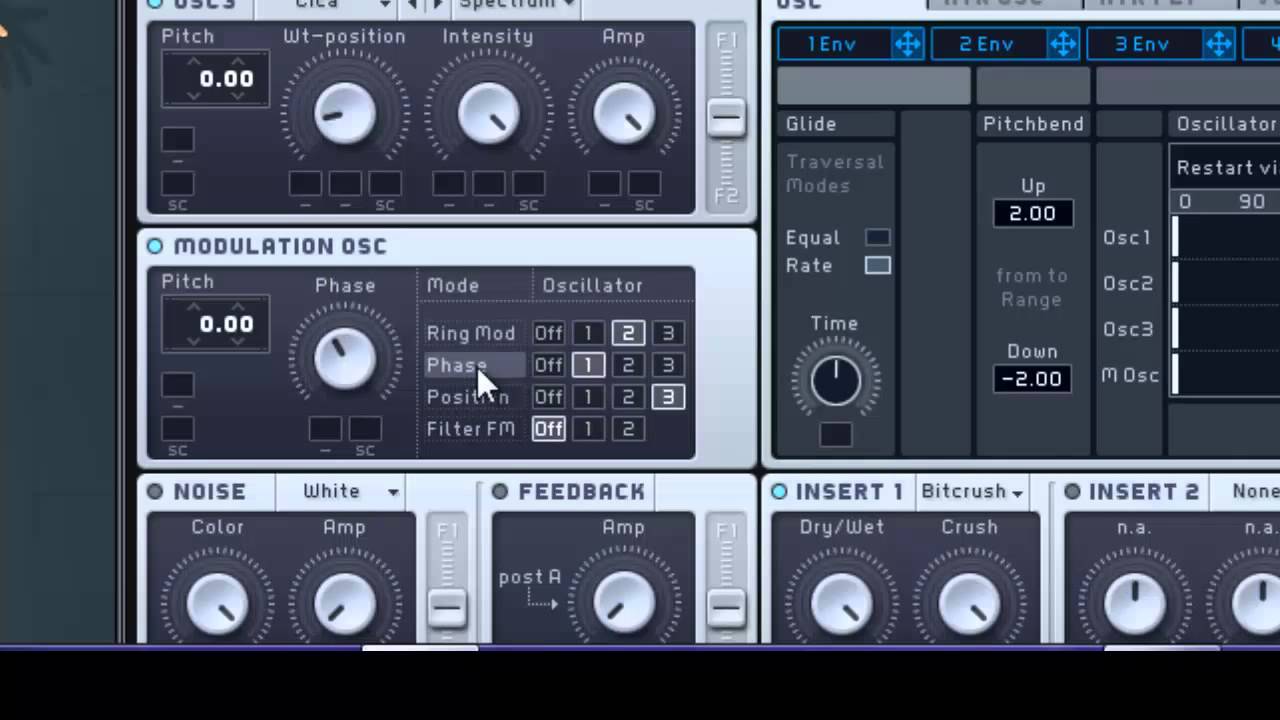Click OSC3 Pitch upper modulation slot

[x=178, y=140]
